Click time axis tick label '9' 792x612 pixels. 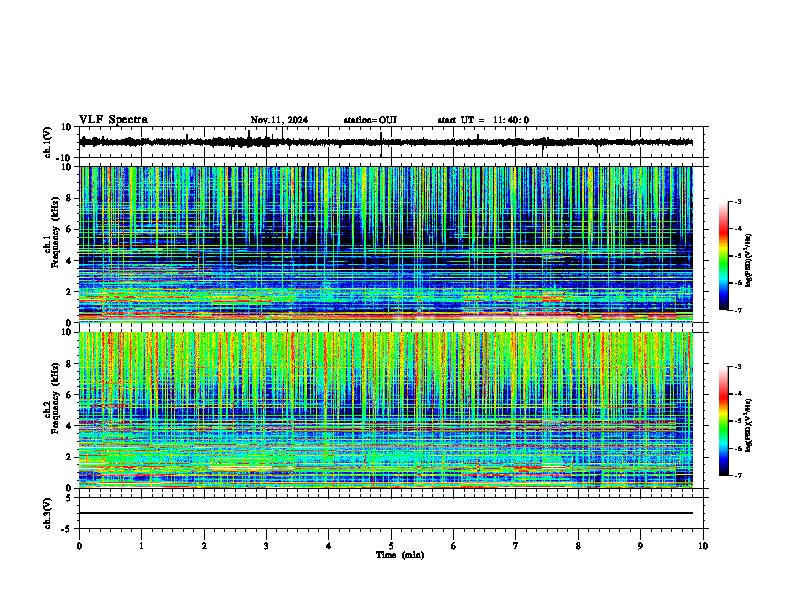640,546
